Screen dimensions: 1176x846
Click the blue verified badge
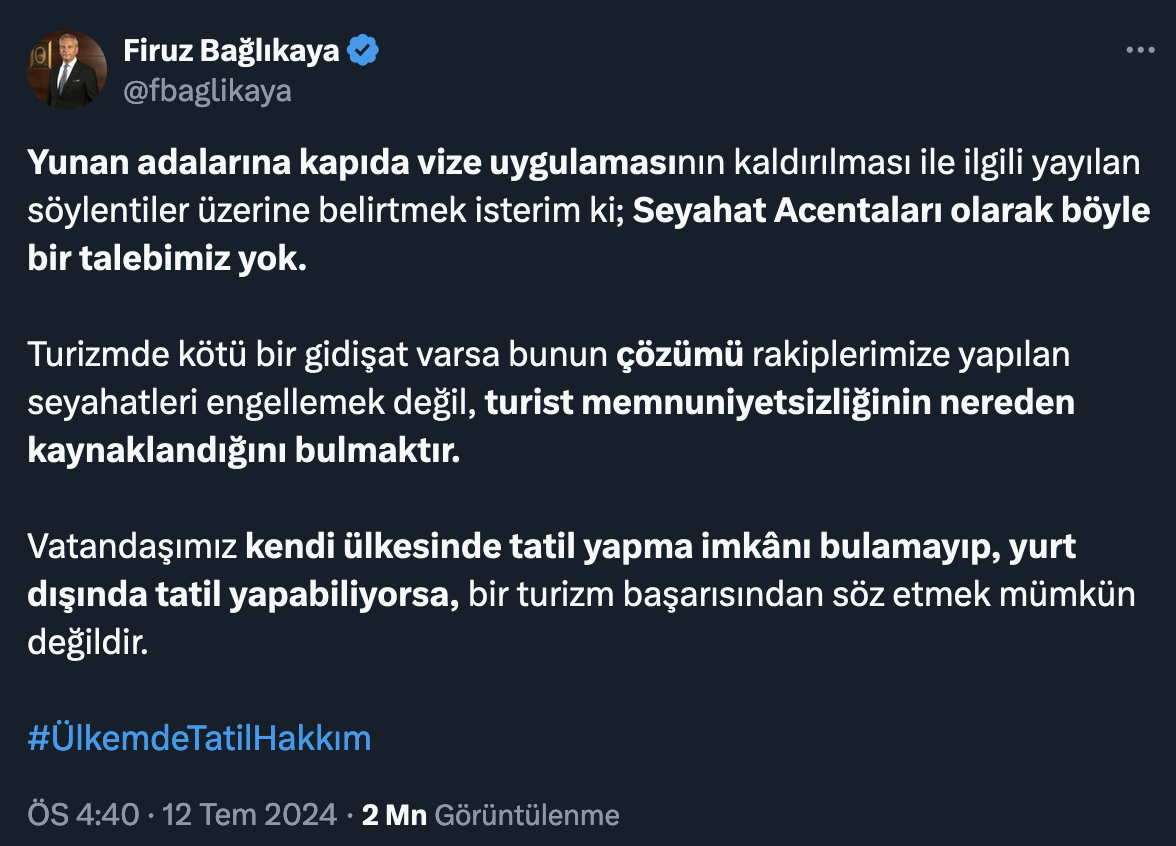pos(362,51)
